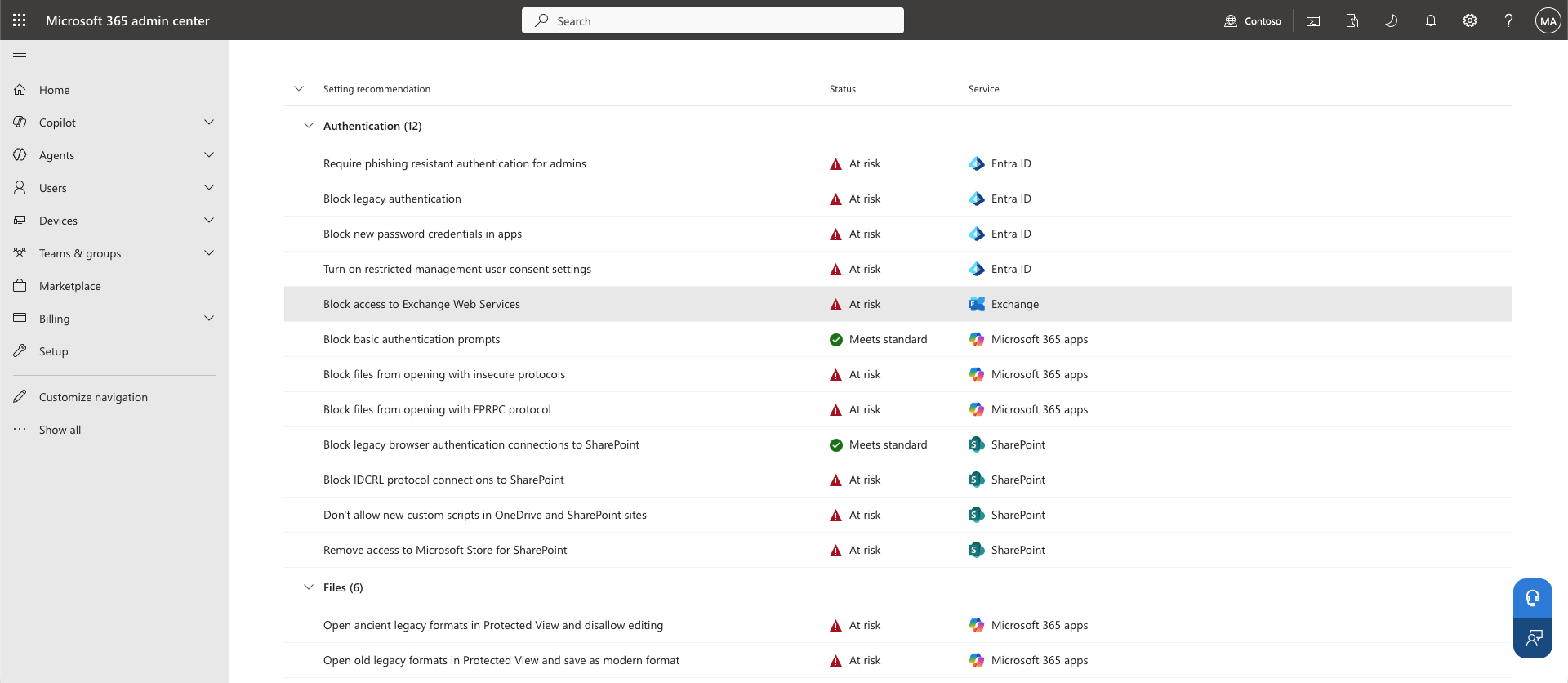Image resolution: width=1568 pixels, height=683 pixels.
Task: Sort by Service column header
Action: [983, 89]
